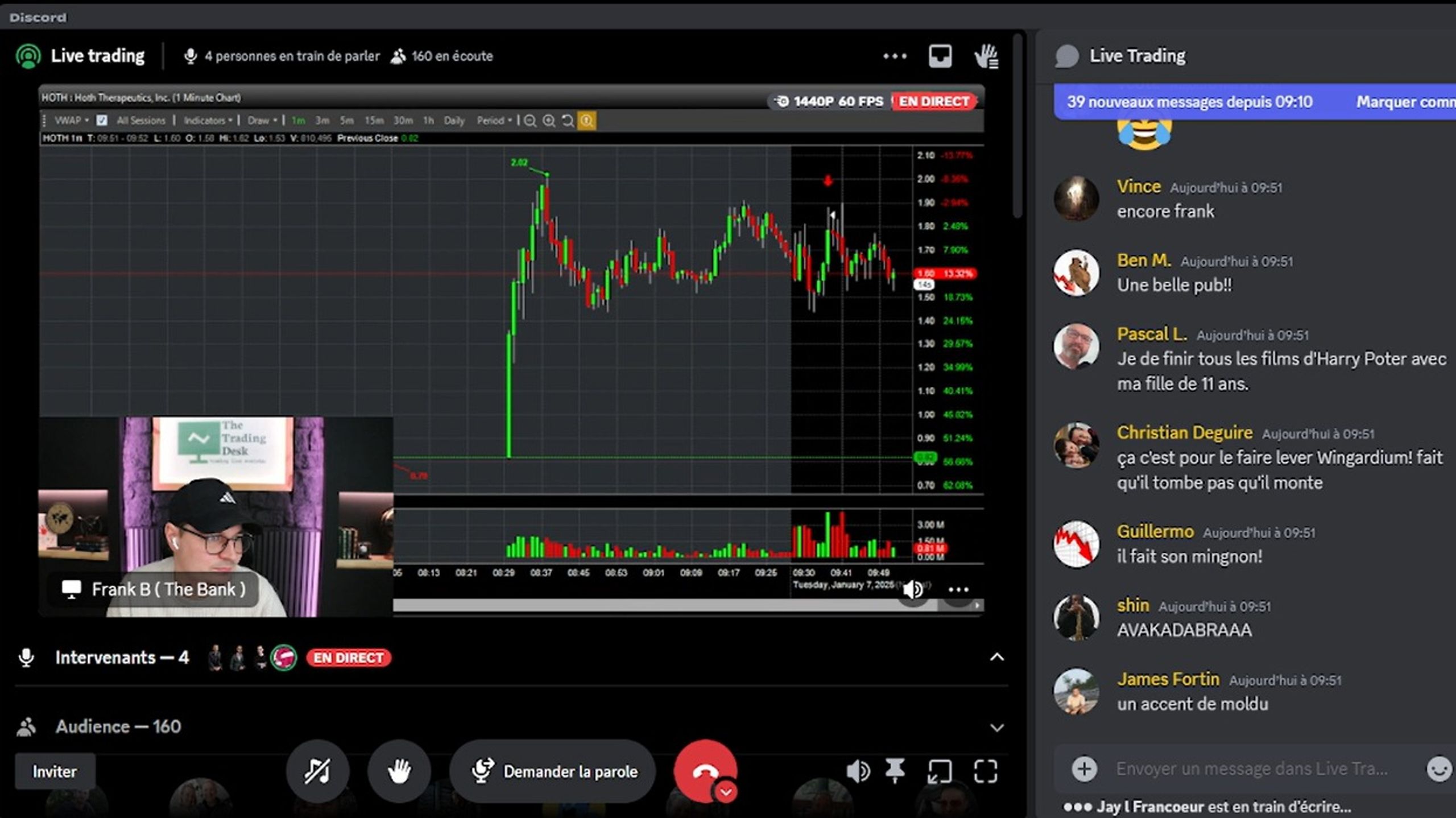Collapse the Intervenants section chevron
This screenshot has width=1456, height=818.
pyautogui.click(x=997, y=658)
